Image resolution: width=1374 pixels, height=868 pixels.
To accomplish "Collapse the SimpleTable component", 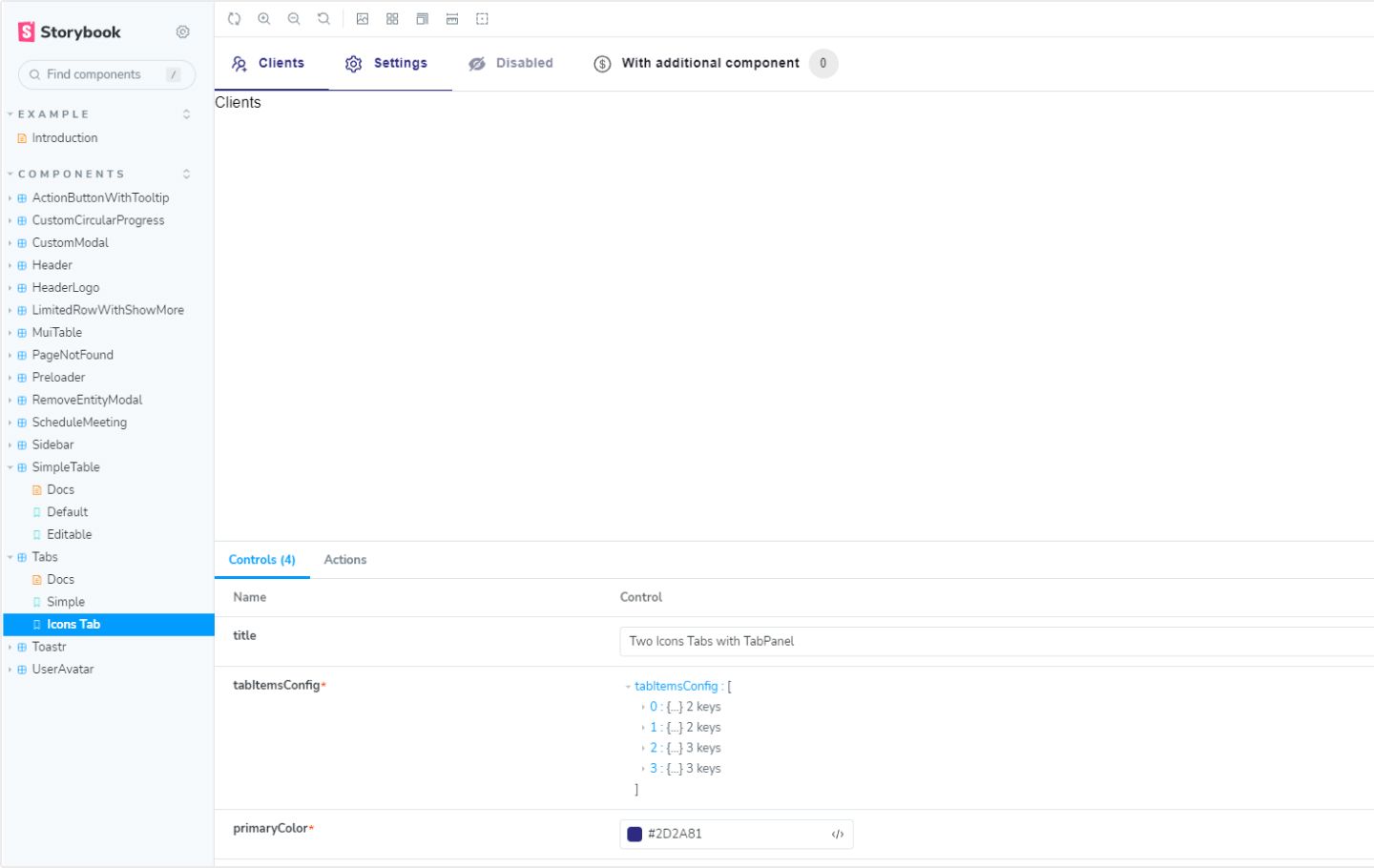I will click(66, 467).
